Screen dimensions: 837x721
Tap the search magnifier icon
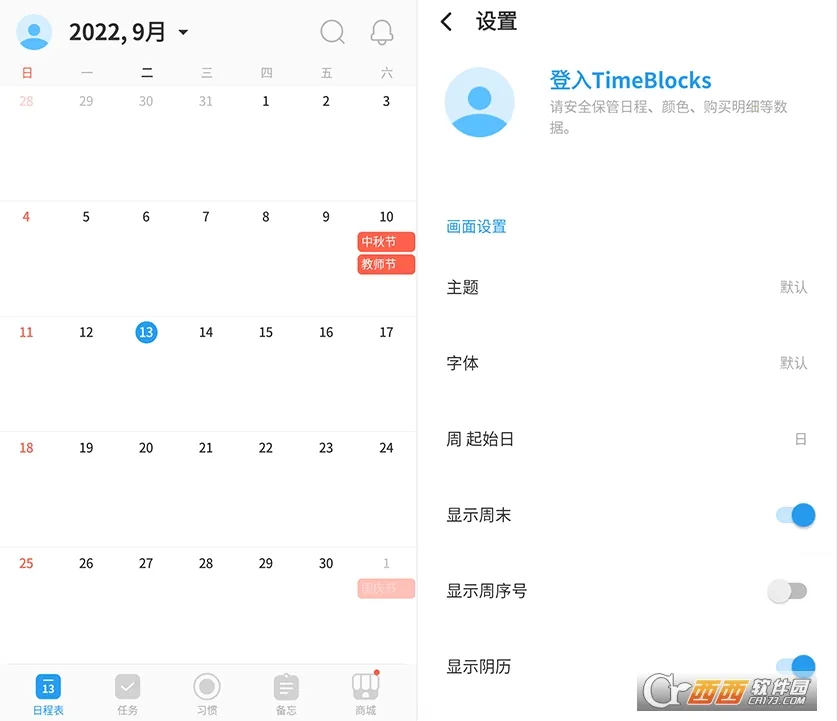332,32
